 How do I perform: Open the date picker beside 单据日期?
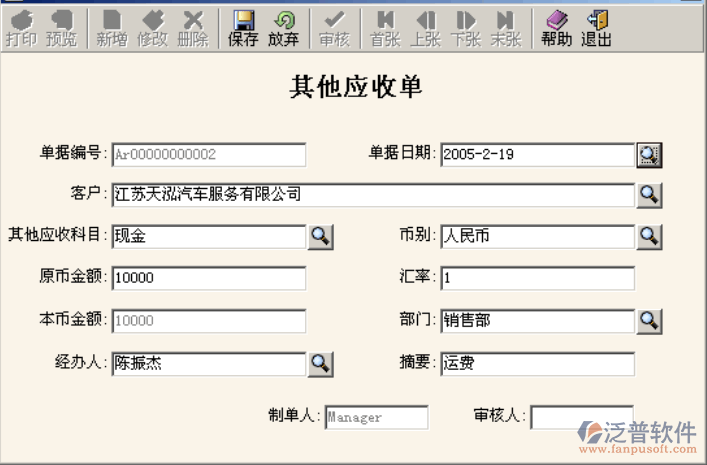650,154
